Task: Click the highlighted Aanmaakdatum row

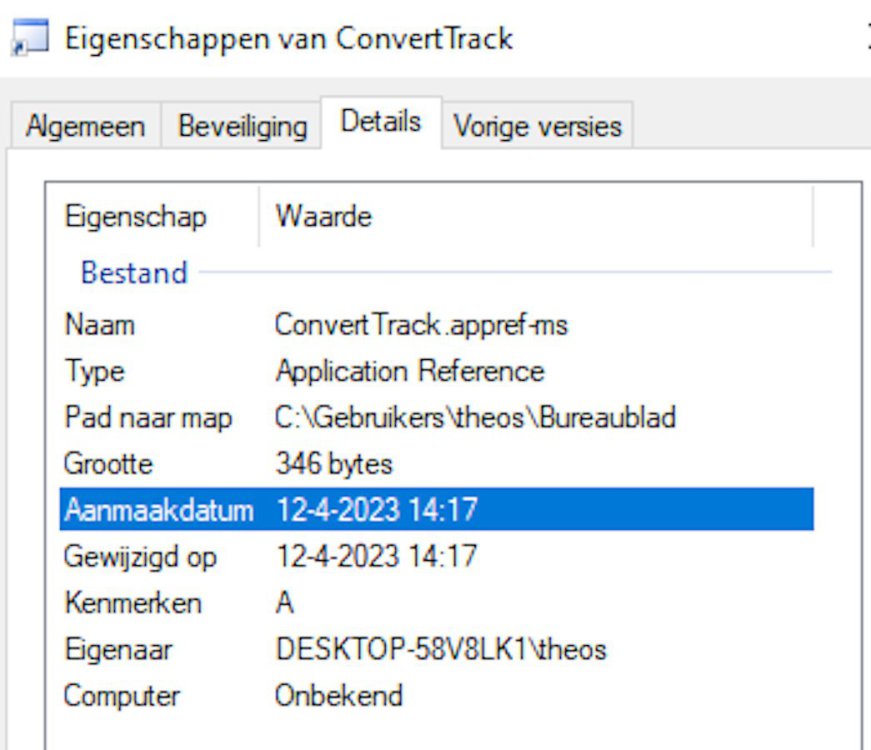Action: pos(436,510)
